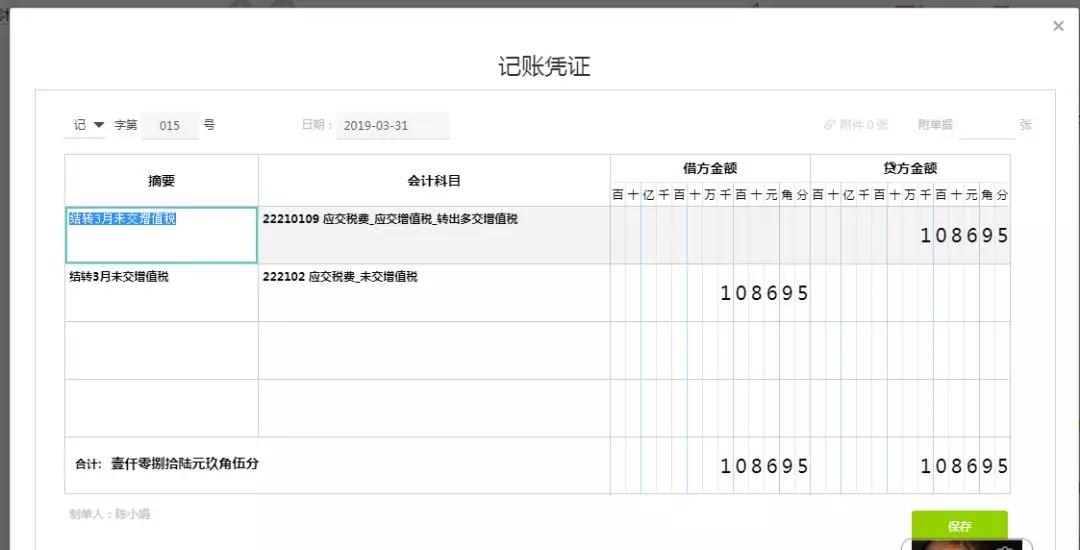1080x550 pixels.
Task: Click the empty third row 会计科目 cell
Action: point(434,350)
